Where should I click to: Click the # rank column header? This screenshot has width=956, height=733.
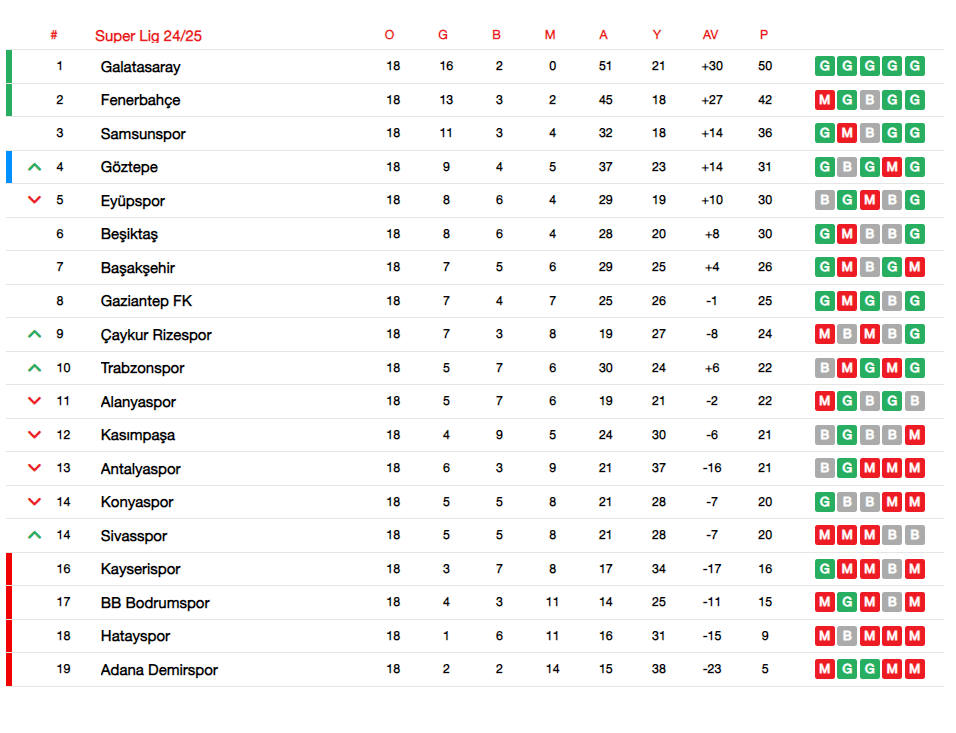point(54,35)
